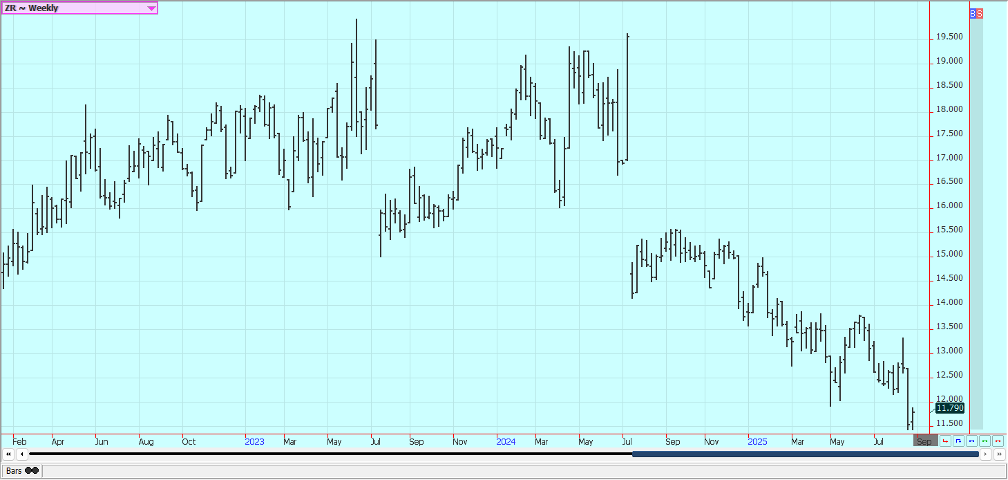Click the 18.000 price axis label
Screen dimensions: 1008x480
click(x=949, y=109)
